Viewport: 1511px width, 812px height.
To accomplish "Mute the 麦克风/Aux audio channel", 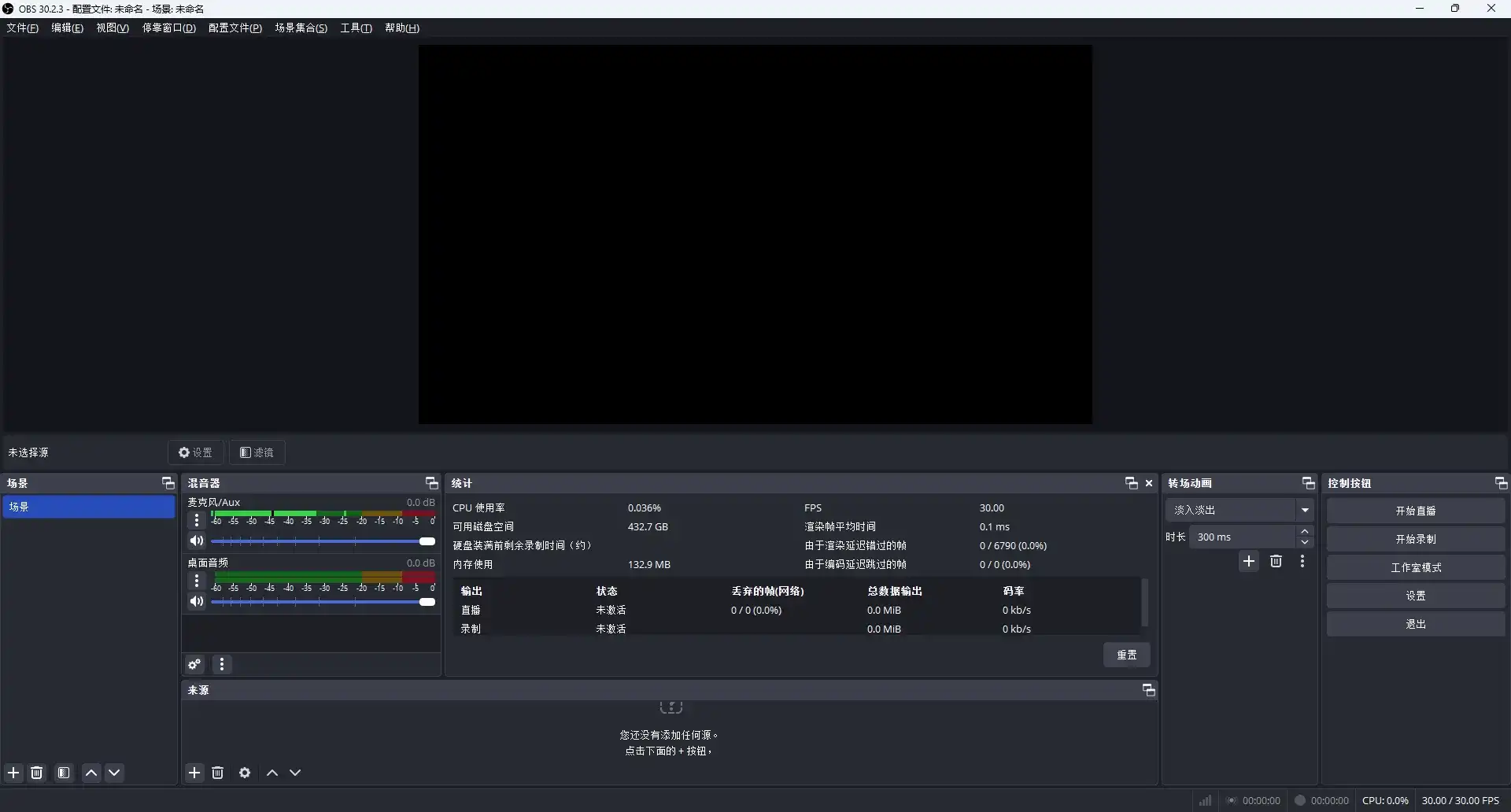I will (197, 541).
